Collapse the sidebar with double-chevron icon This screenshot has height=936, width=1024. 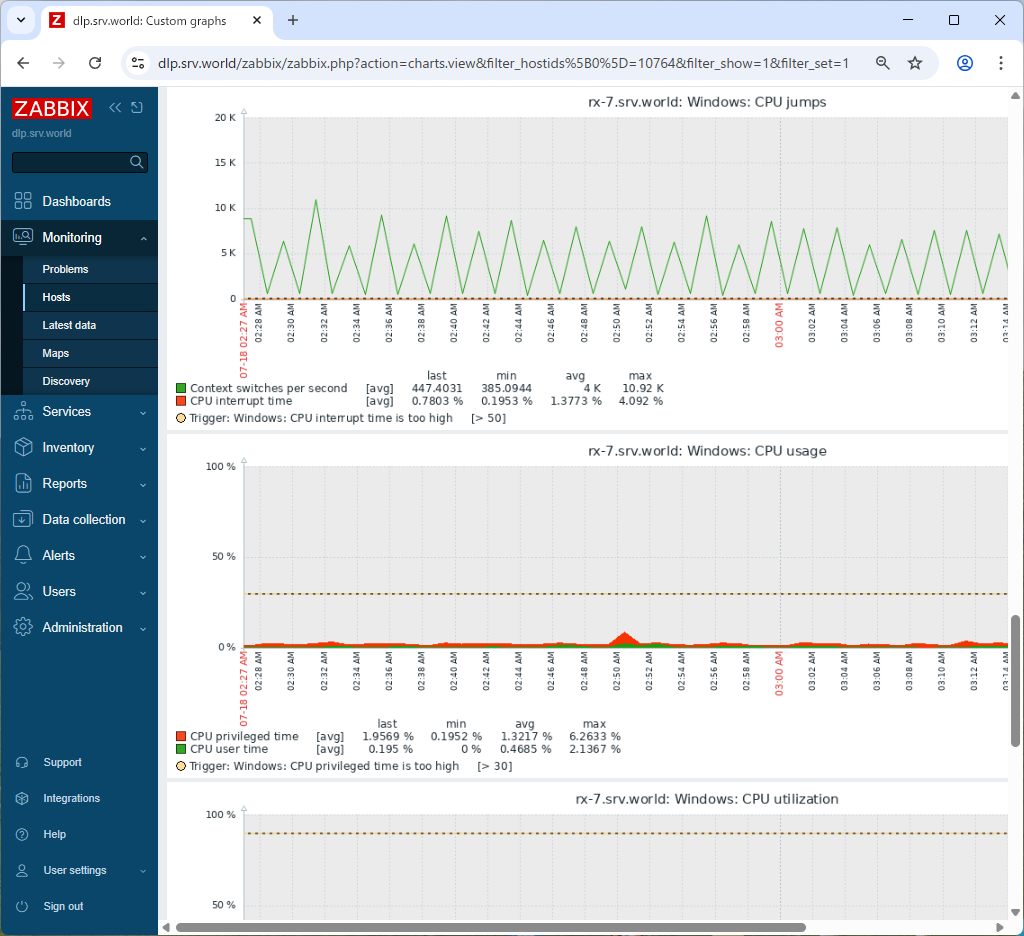point(115,108)
